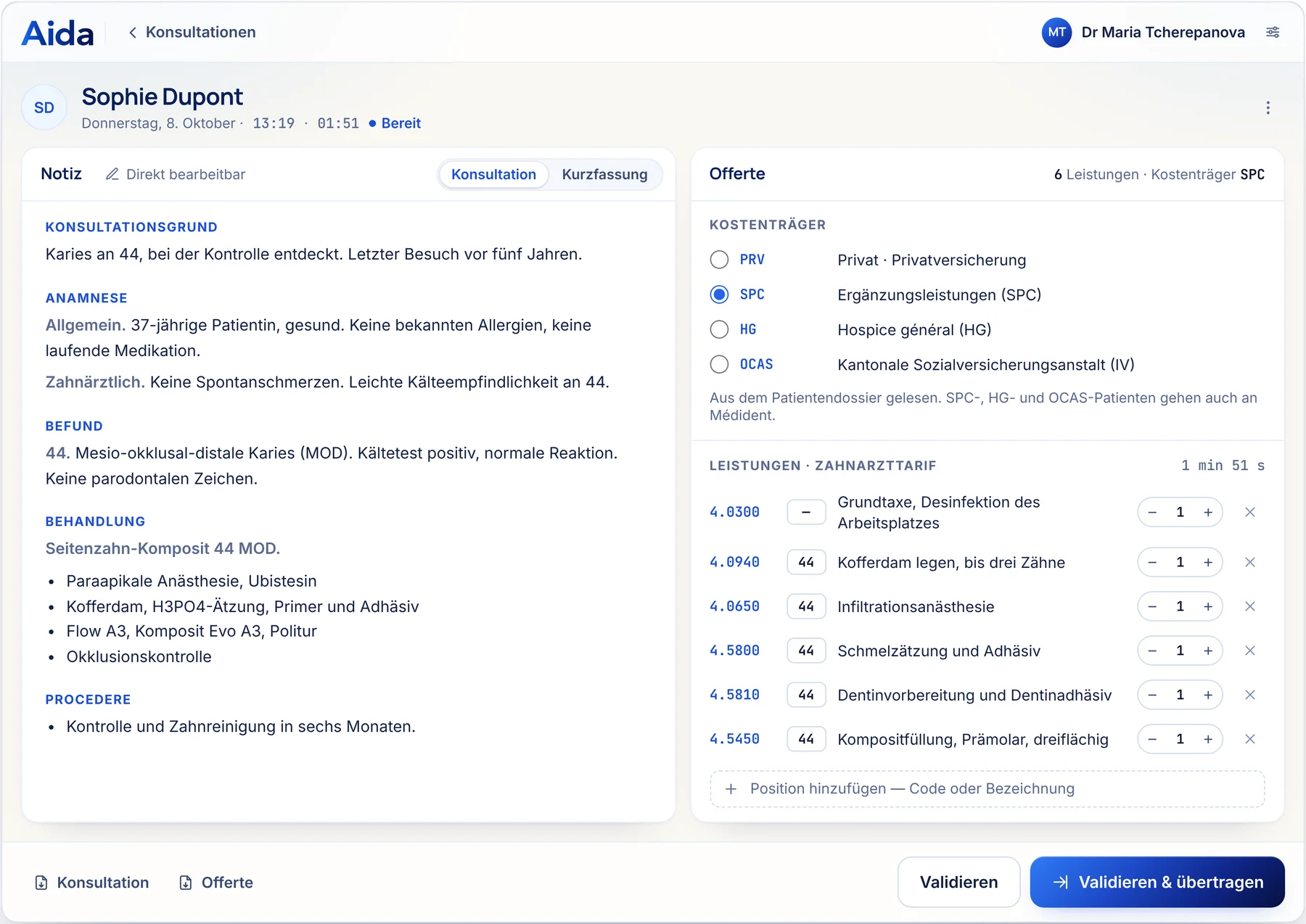Go back to Konsultationen list
This screenshot has width=1306, height=924.
click(x=192, y=32)
